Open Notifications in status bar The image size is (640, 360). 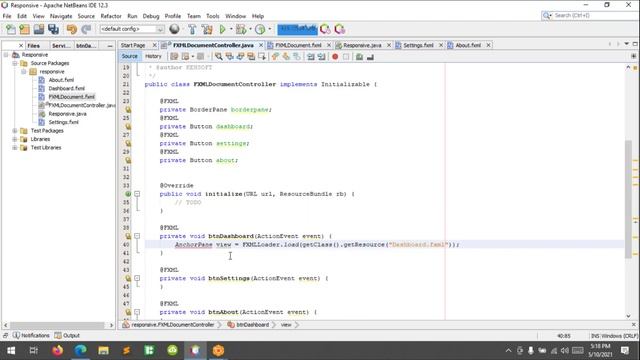click(x=31, y=336)
